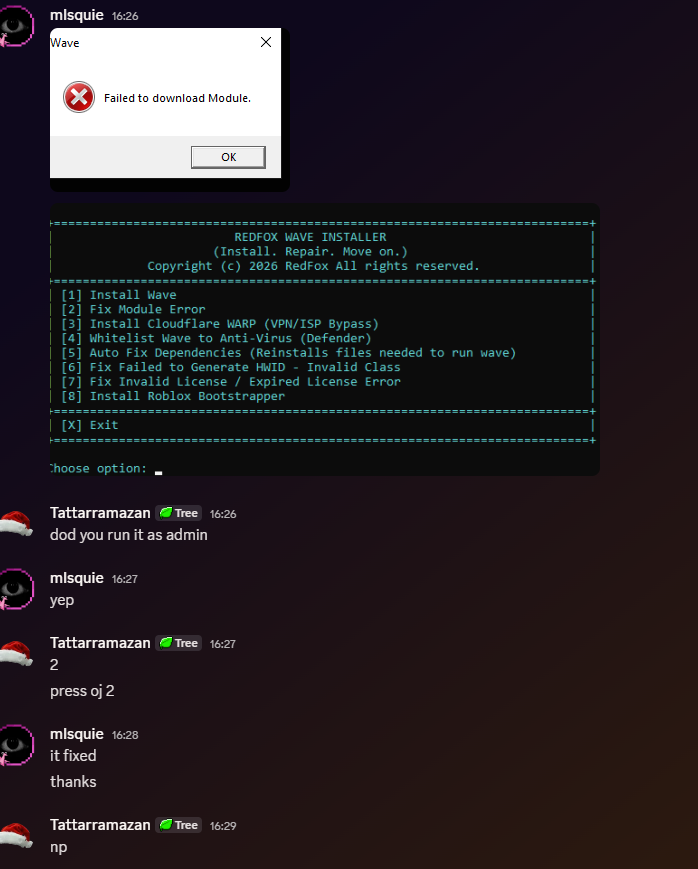
Task: Click '[1] Install Wave' console line
Action: pyautogui.click(x=119, y=295)
